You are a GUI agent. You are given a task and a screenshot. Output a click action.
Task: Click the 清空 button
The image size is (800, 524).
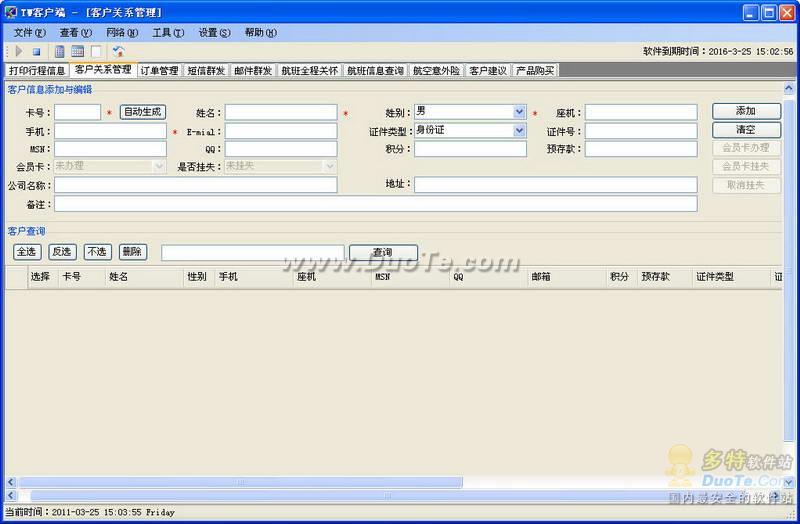[746, 130]
